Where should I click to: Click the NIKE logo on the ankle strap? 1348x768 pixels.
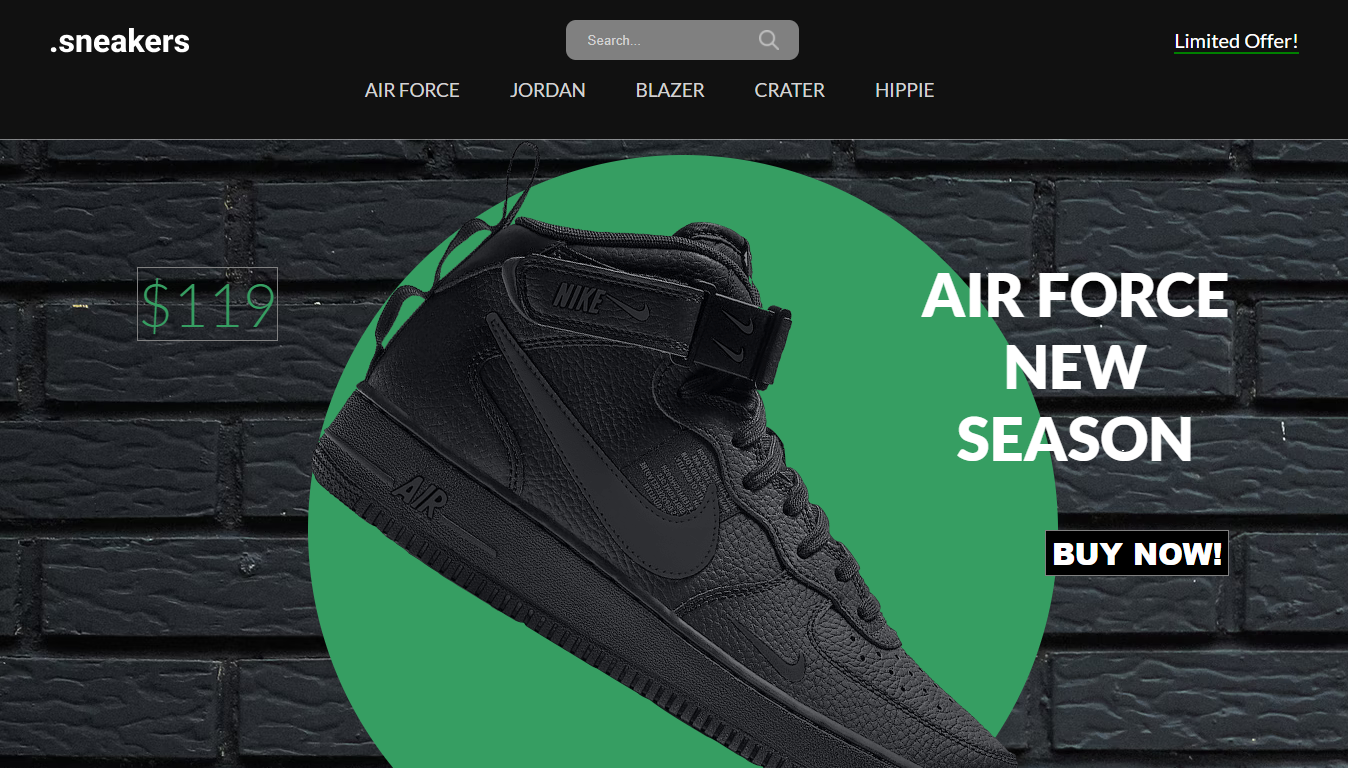(578, 297)
